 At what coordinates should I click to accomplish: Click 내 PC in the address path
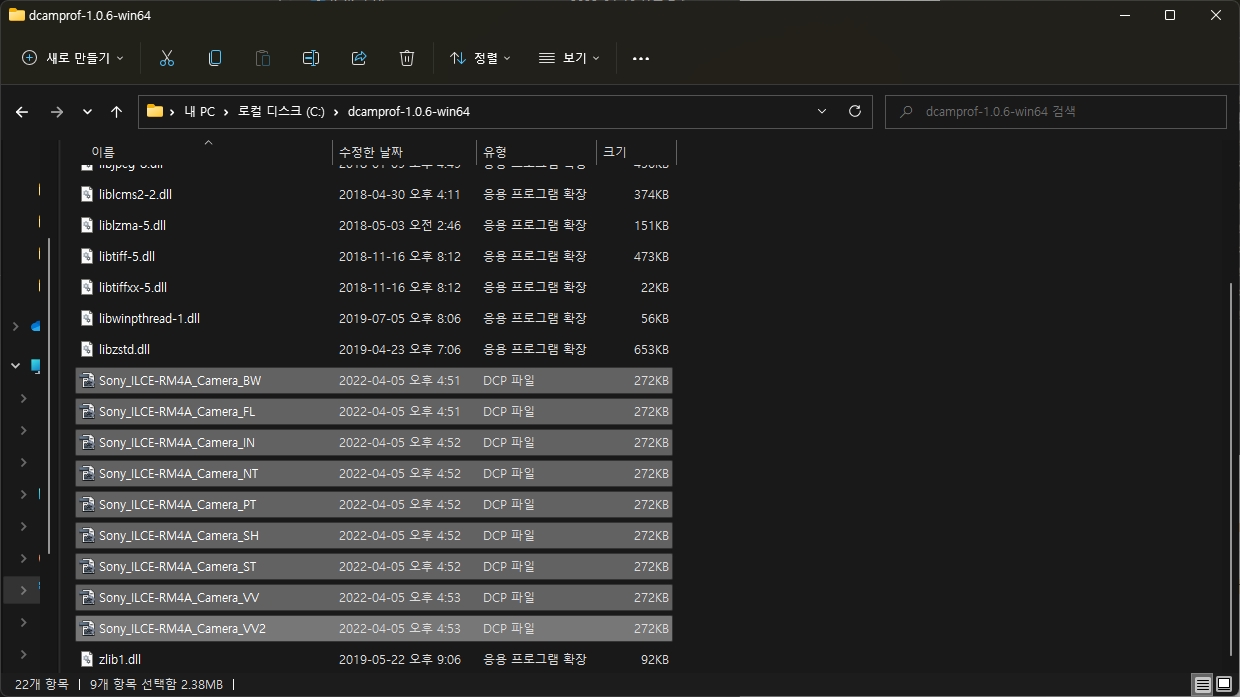200,111
